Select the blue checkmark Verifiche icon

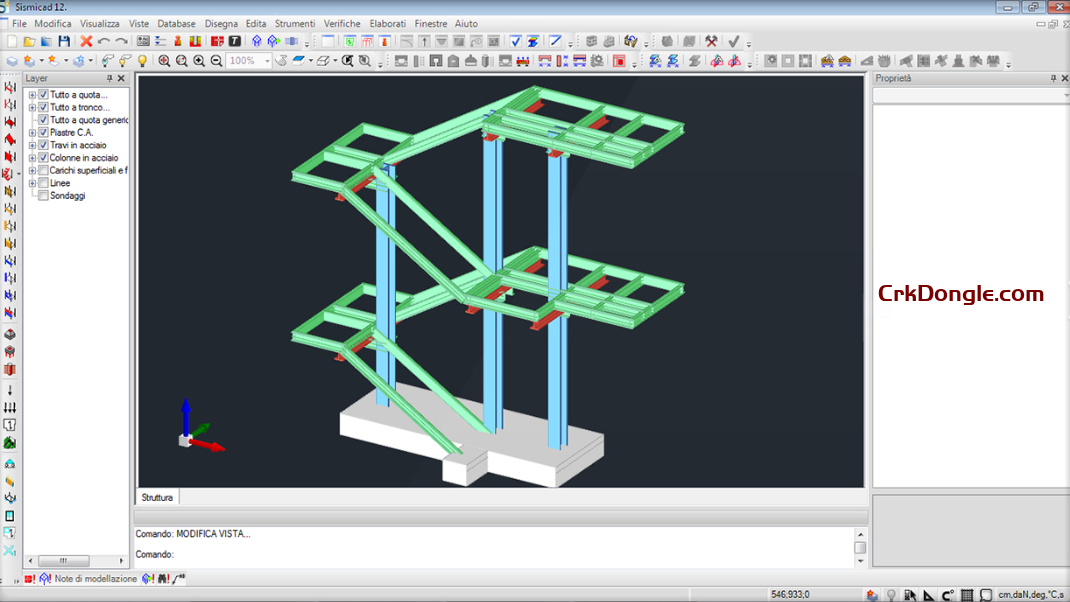pyautogui.click(x=516, y=42)
